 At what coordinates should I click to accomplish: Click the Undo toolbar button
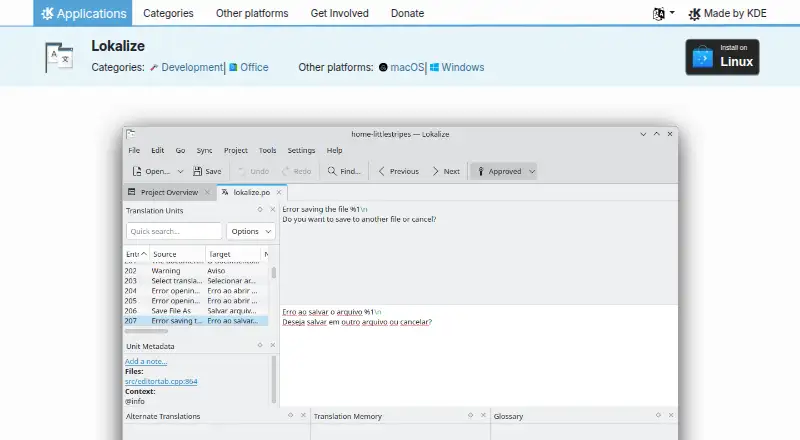coord(254,172)
